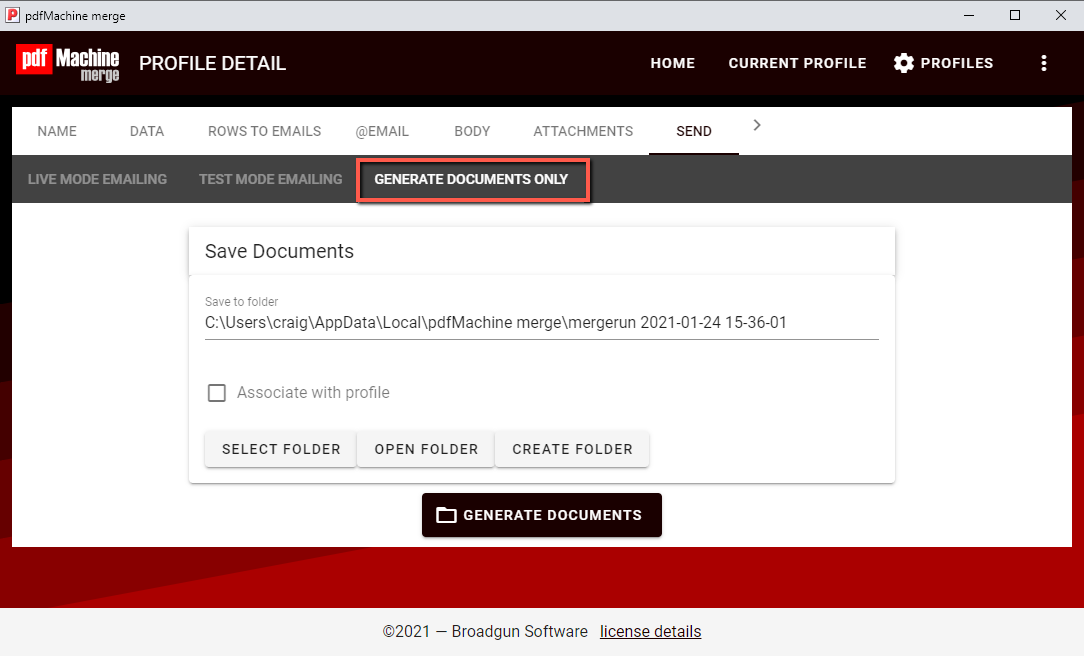Enable the Associate with profile checkbox
Viewport: 1084px width, 656px height.
click(216, 393)
